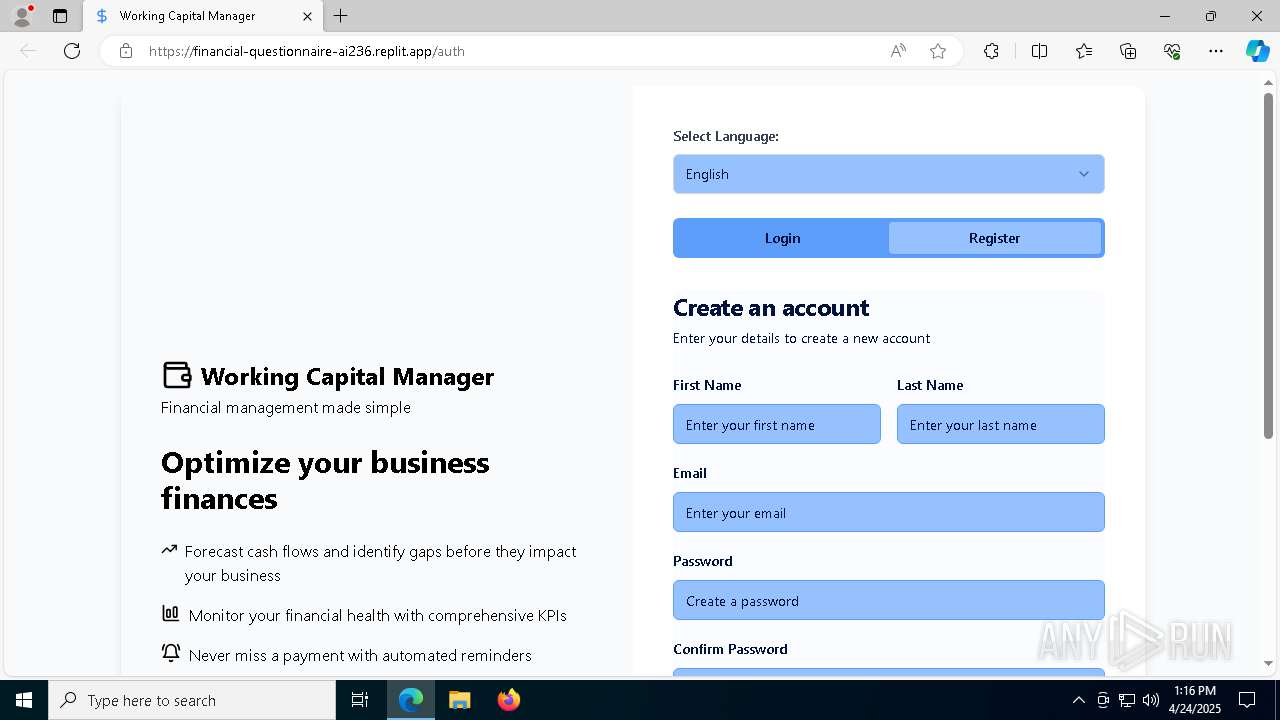Focus the First Name field
This screenshot has height=720, width=1280.
(x=776, y=424)
